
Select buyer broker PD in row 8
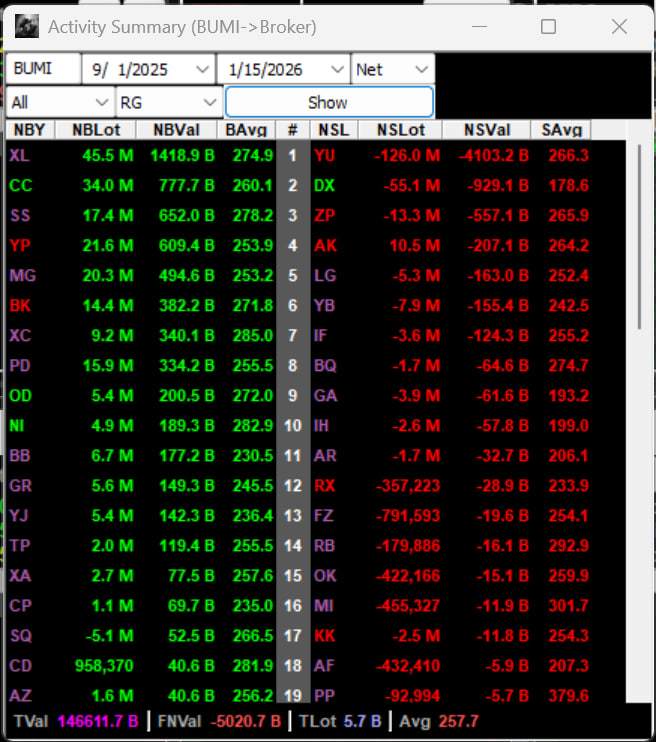tap(20, 365)
